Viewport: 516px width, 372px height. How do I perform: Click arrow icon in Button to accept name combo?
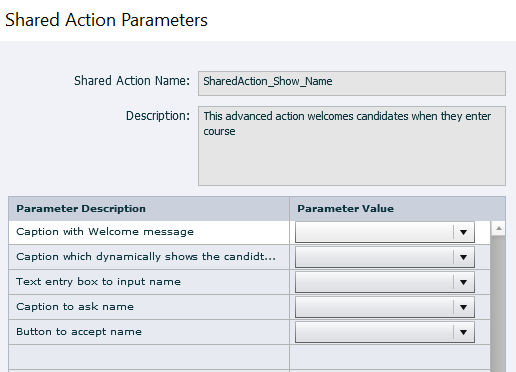pos(463,332)
